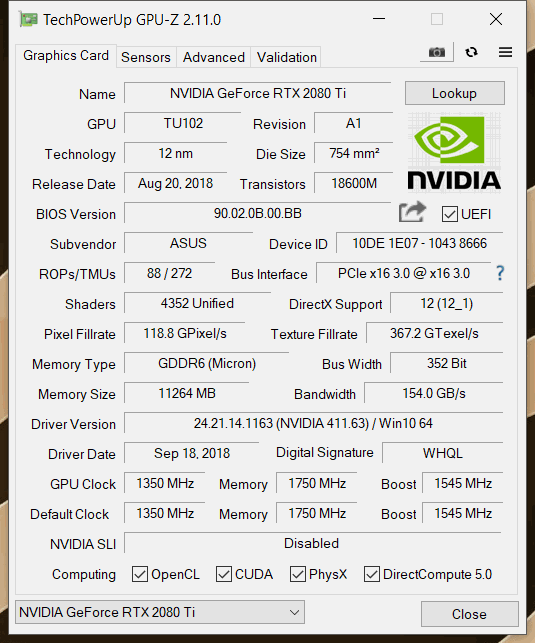The height and width of the screenshot is (643, 535).
Task: Click the BIOS Version text field
Action: pyautogui.click(x=257, y=213)
